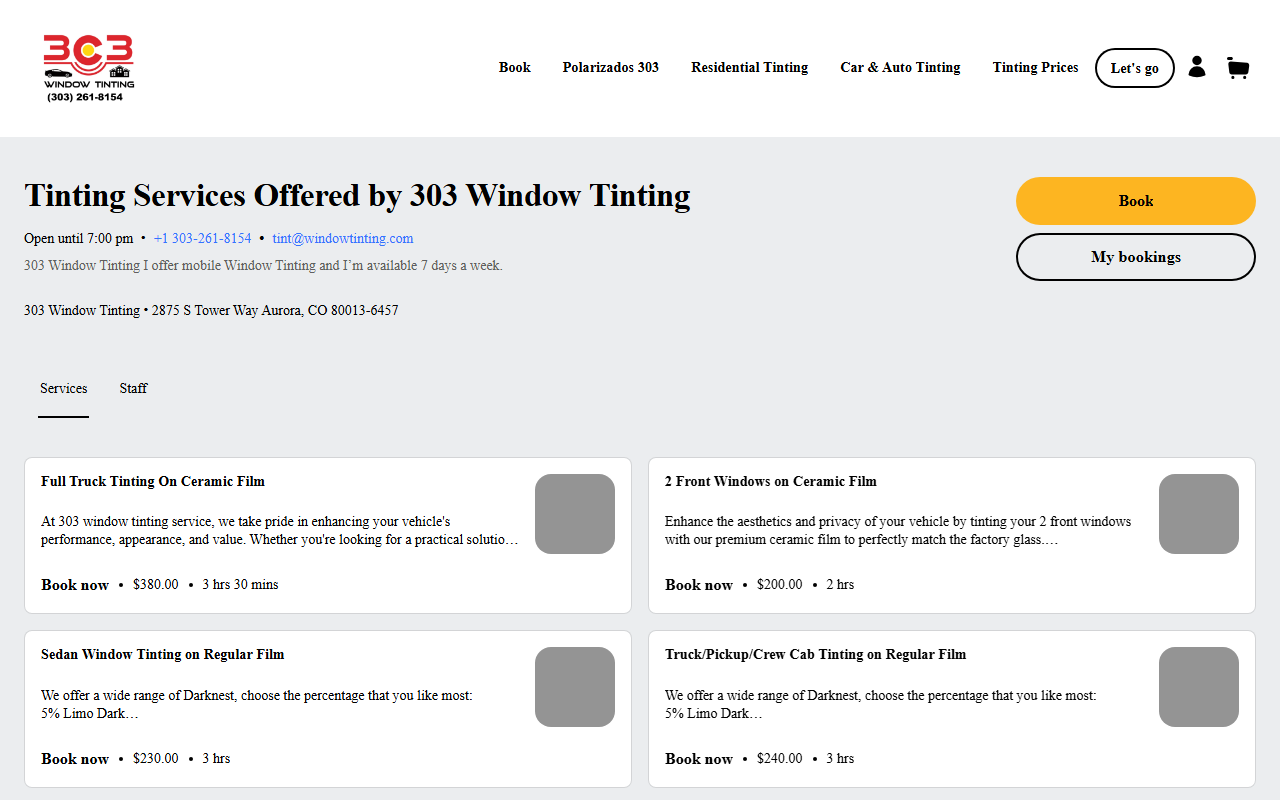Click the 2875 S Tower Way address
Image resolution: width=1280 pixels, height=800 pixels.
(x=275, y=311)
